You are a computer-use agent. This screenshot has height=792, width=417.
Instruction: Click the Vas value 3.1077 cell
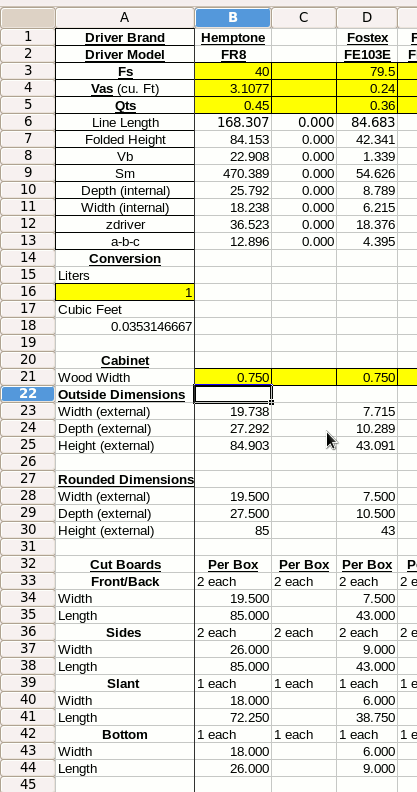[x=233, y=89]
